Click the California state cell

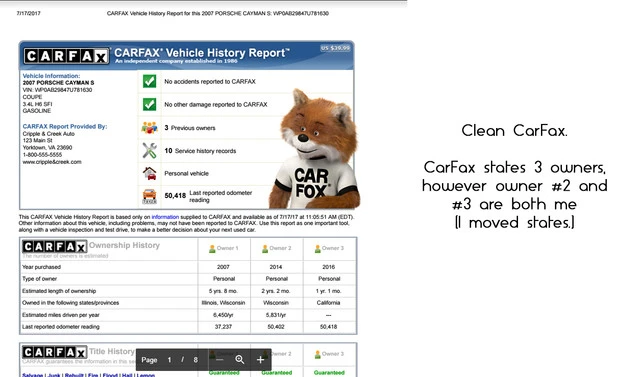pyautogui.click(x=329, y=303)
